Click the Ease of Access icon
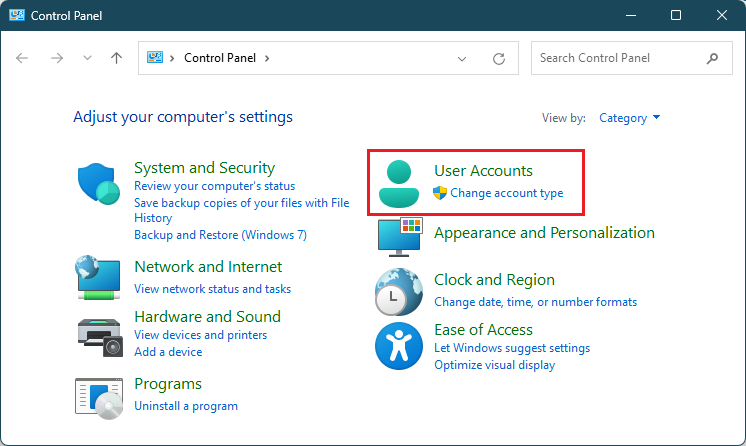Screen dimensions: 746x446 coord(399,346)
